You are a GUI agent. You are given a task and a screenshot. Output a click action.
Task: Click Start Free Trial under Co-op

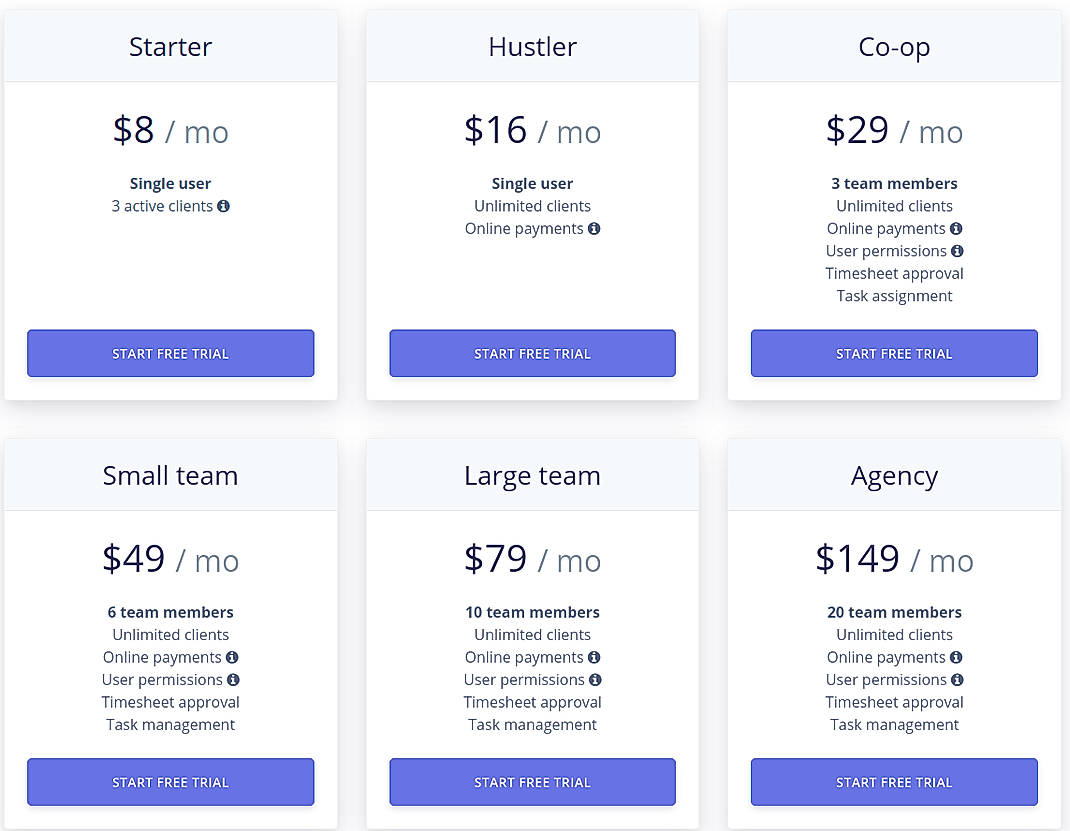click(893, 353)
